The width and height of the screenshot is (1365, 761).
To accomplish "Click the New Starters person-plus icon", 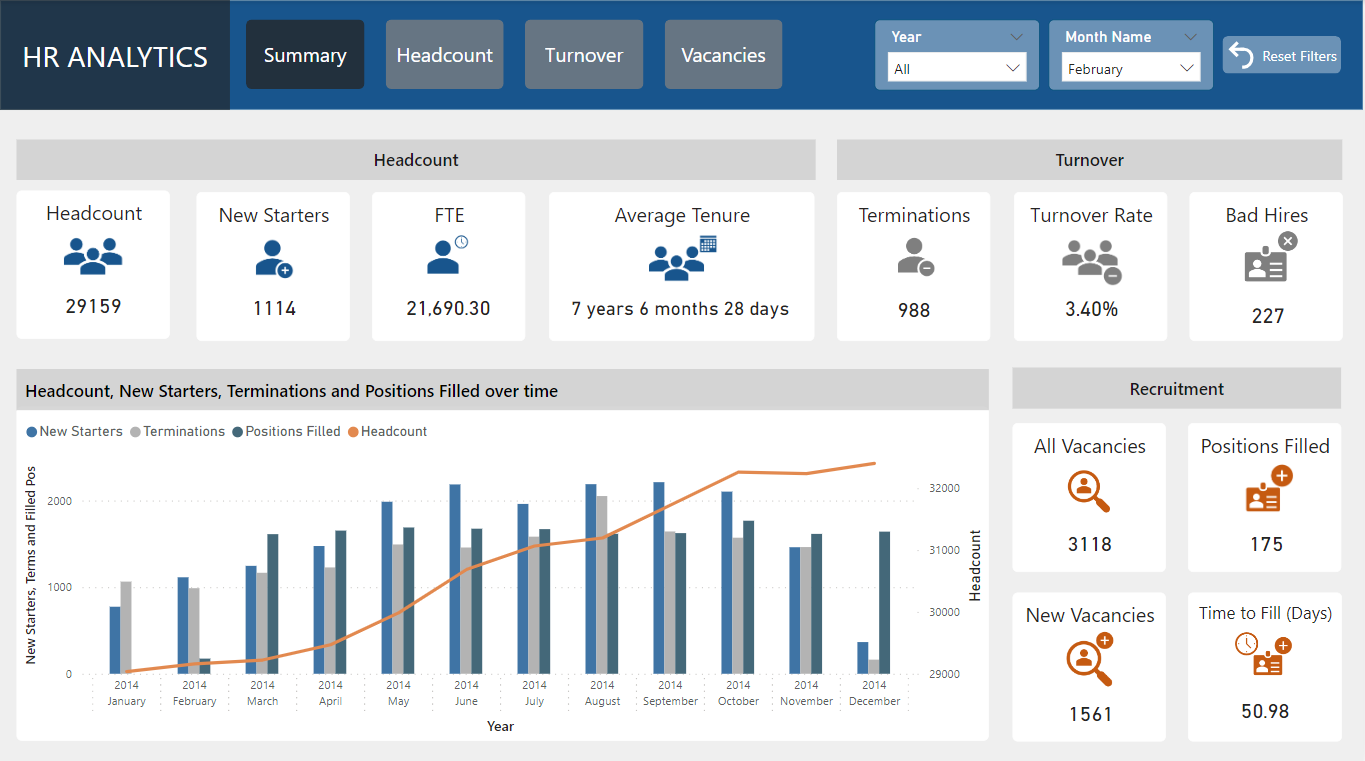I will click(x=273, y=258).
